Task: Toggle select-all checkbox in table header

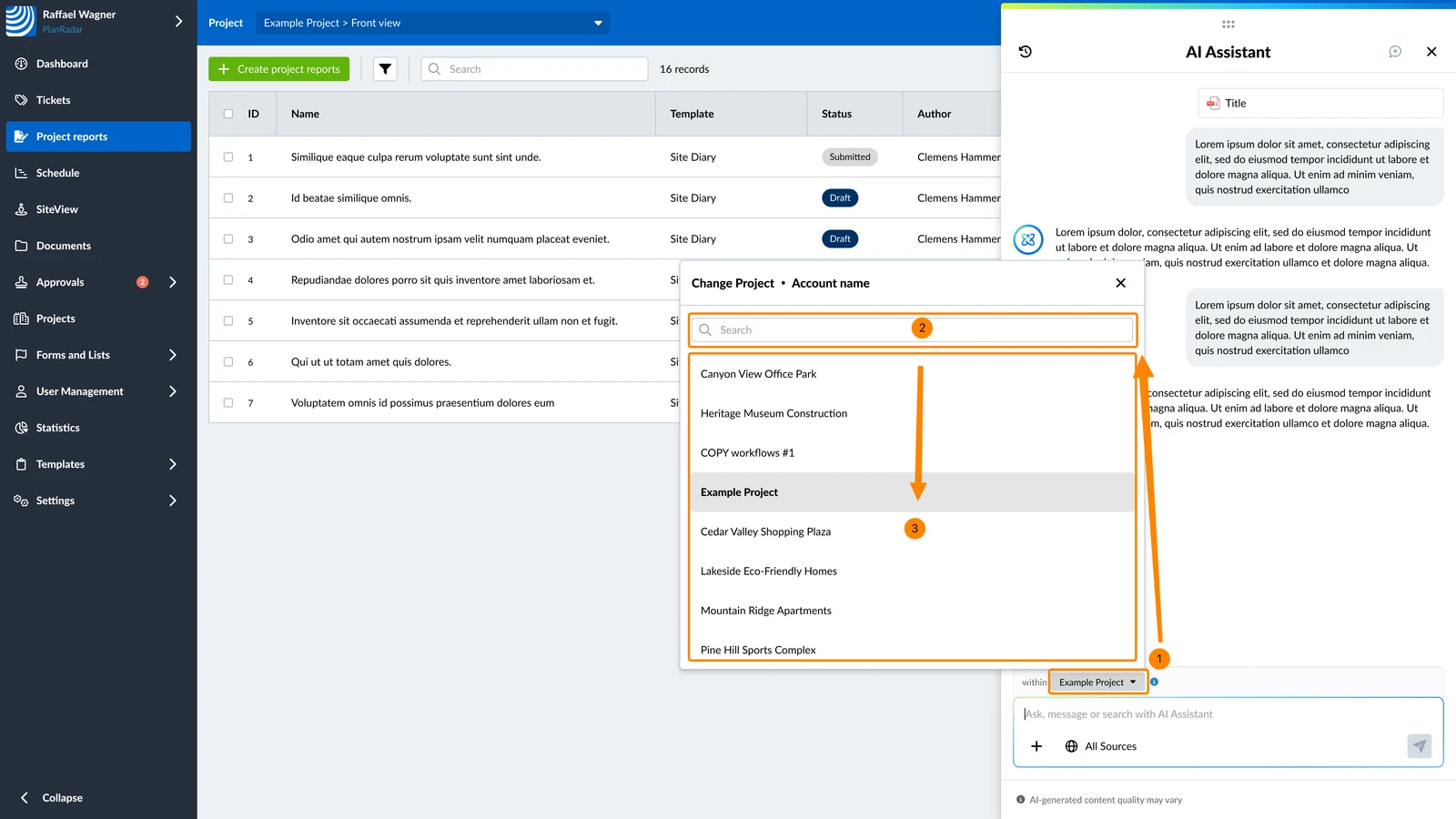Action: click(228, 114)
